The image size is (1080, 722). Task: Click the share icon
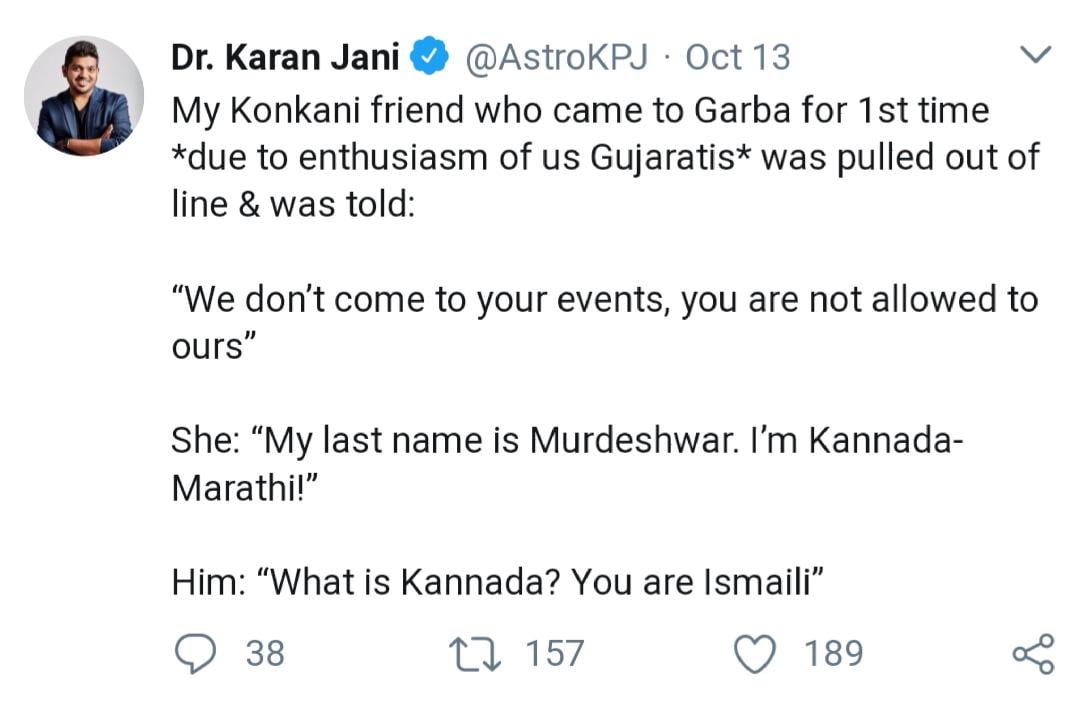(x=1032, y=653)
